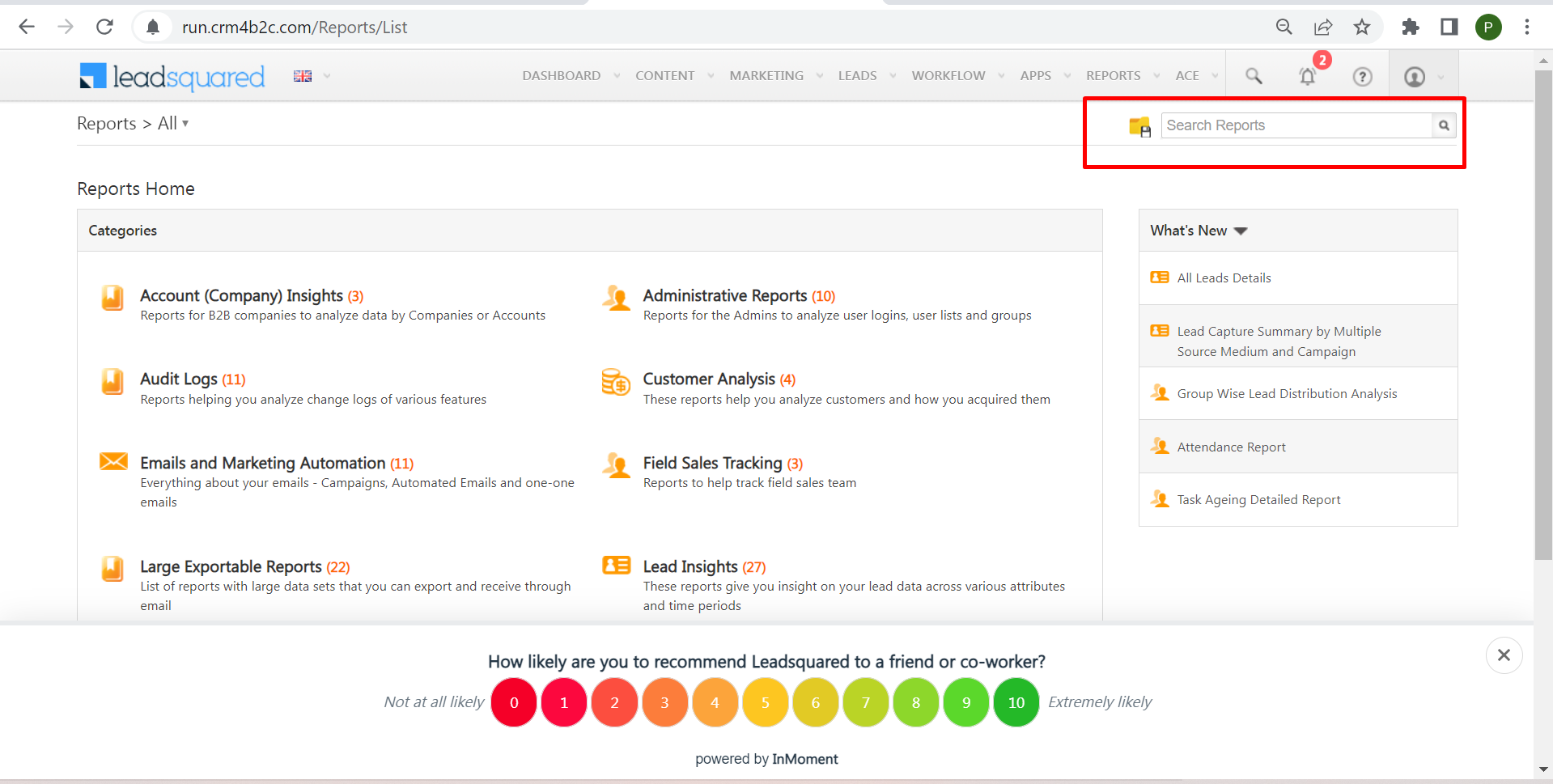Open the browser three-dot menu

[1527, 27]
